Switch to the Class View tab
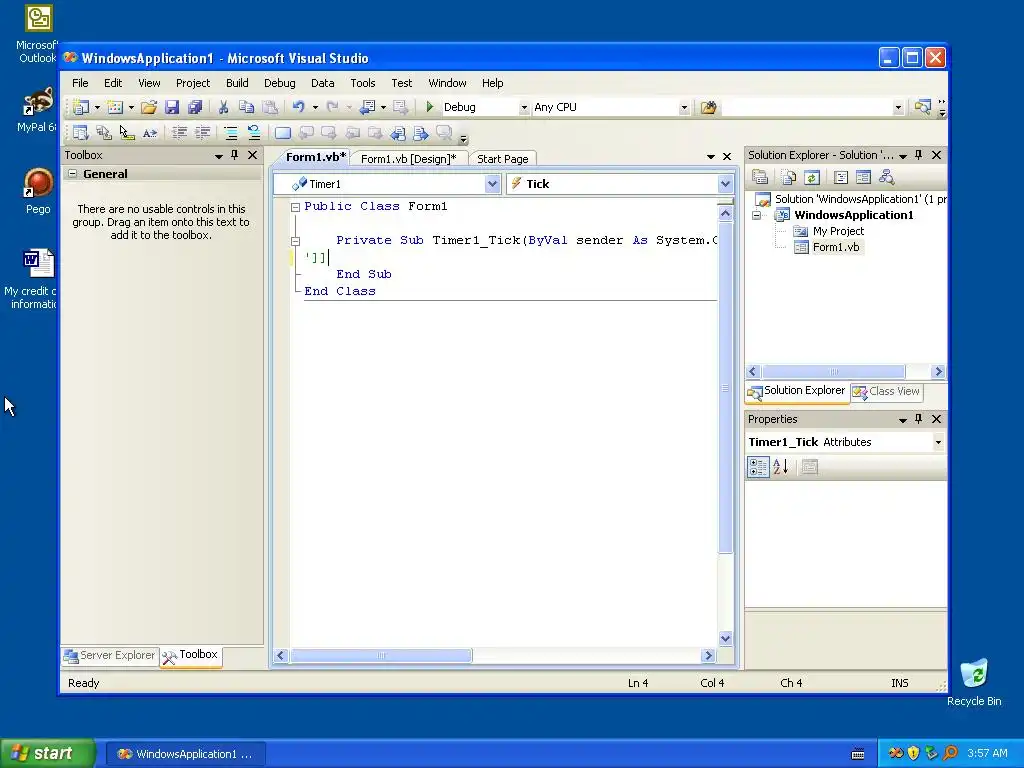This screenshot has width=1024, height=768. (x=886, y=391)
